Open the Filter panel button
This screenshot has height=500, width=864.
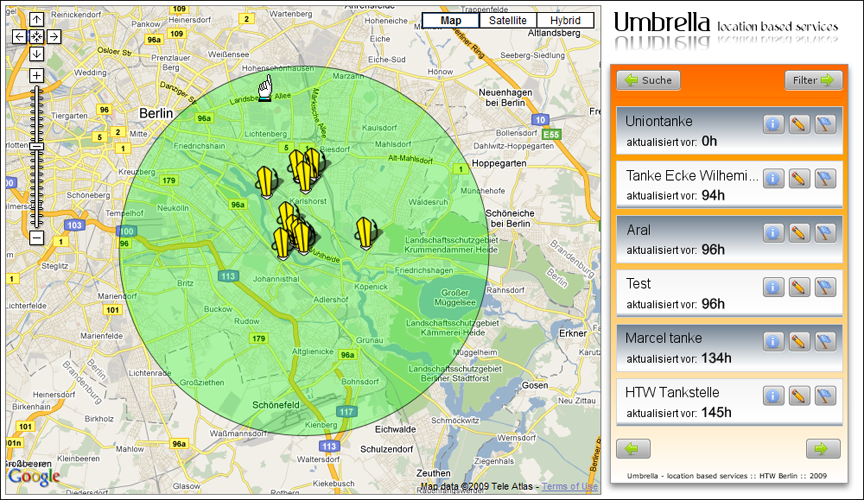click(x=813, y=80)
